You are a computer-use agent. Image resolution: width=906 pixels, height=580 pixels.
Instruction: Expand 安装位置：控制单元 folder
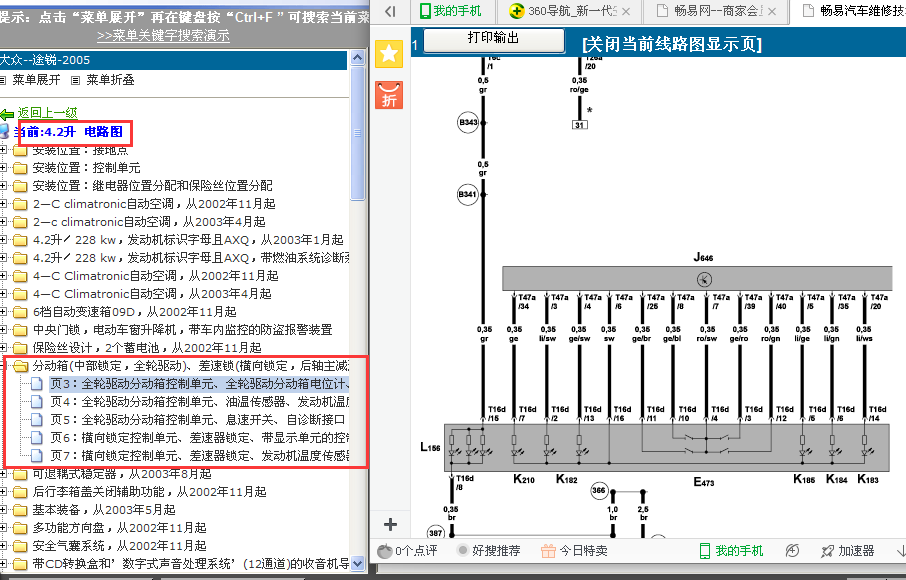tap(3, 168)
